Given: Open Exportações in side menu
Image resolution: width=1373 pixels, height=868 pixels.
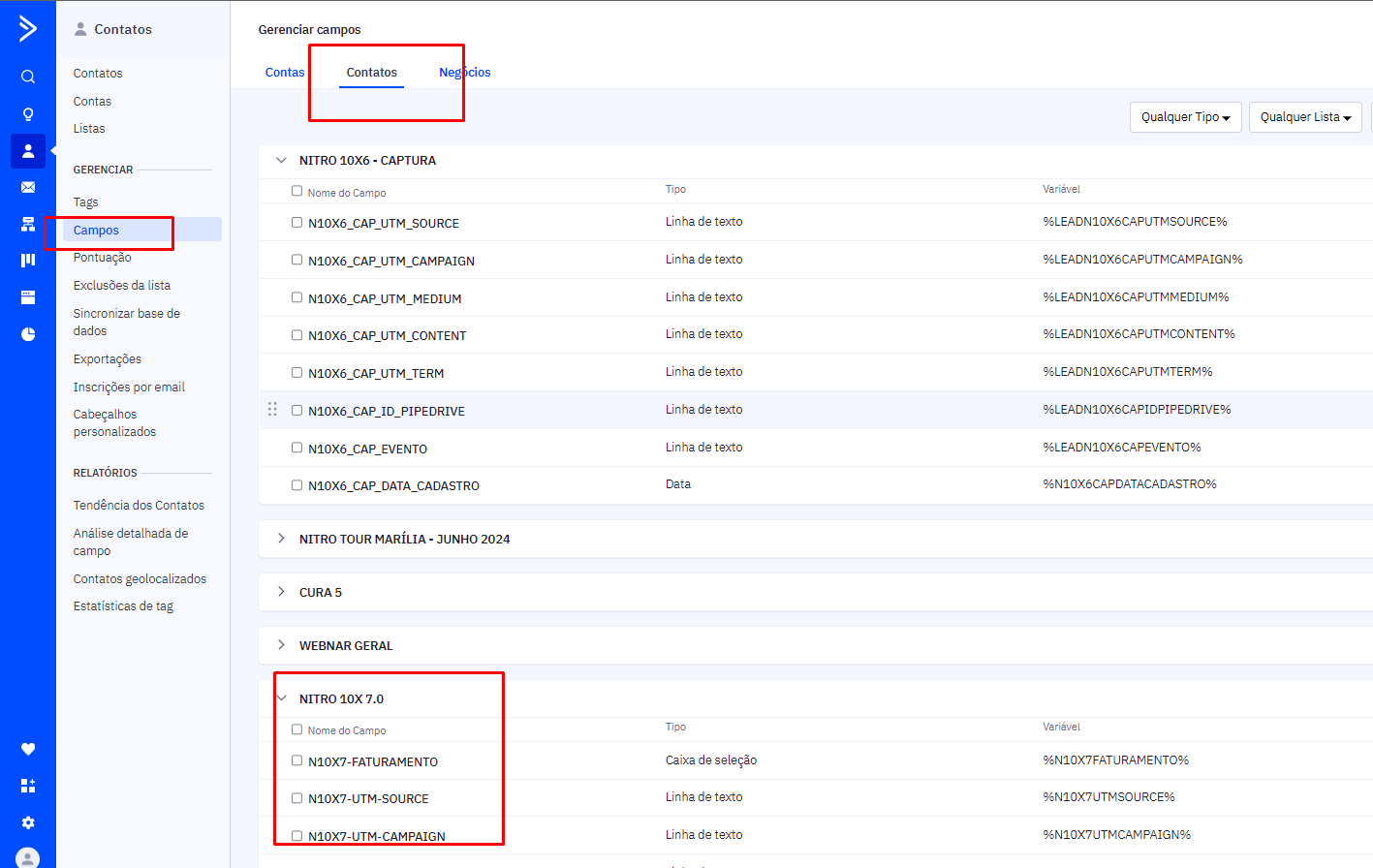Looking at the screenshot, I should pyautogui.click(x=108, y=359).
